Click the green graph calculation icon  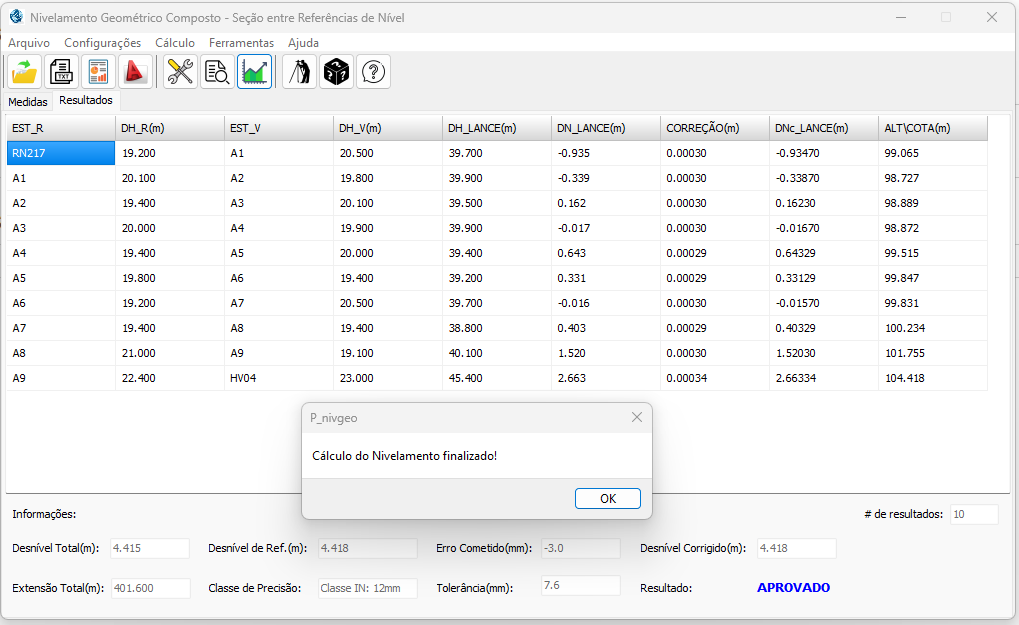(254, 71)
